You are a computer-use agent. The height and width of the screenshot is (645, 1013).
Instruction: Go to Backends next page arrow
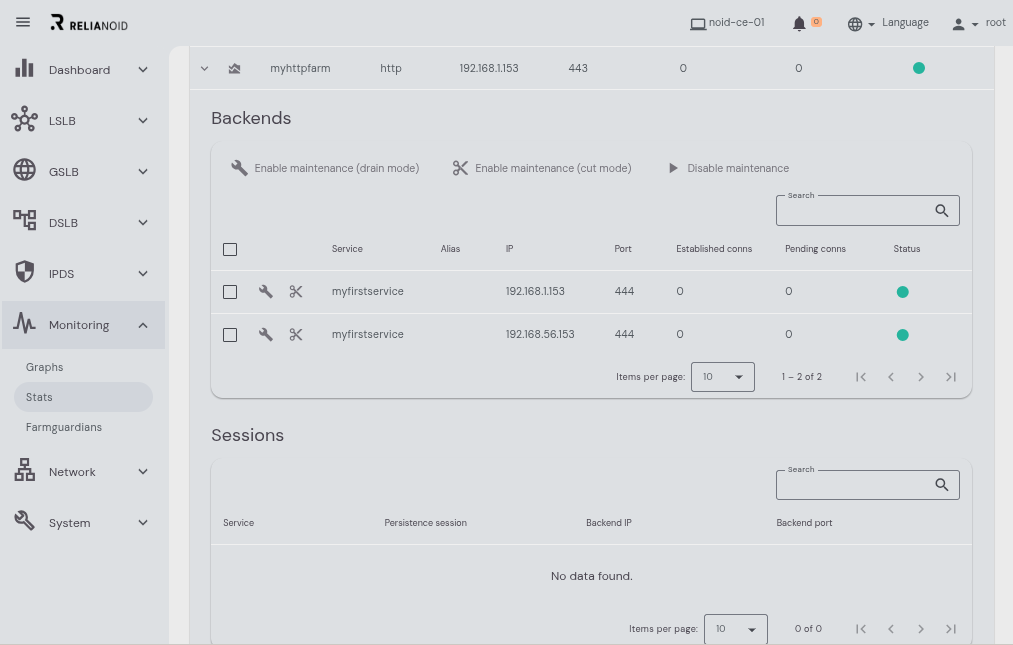tap(921, 377)
